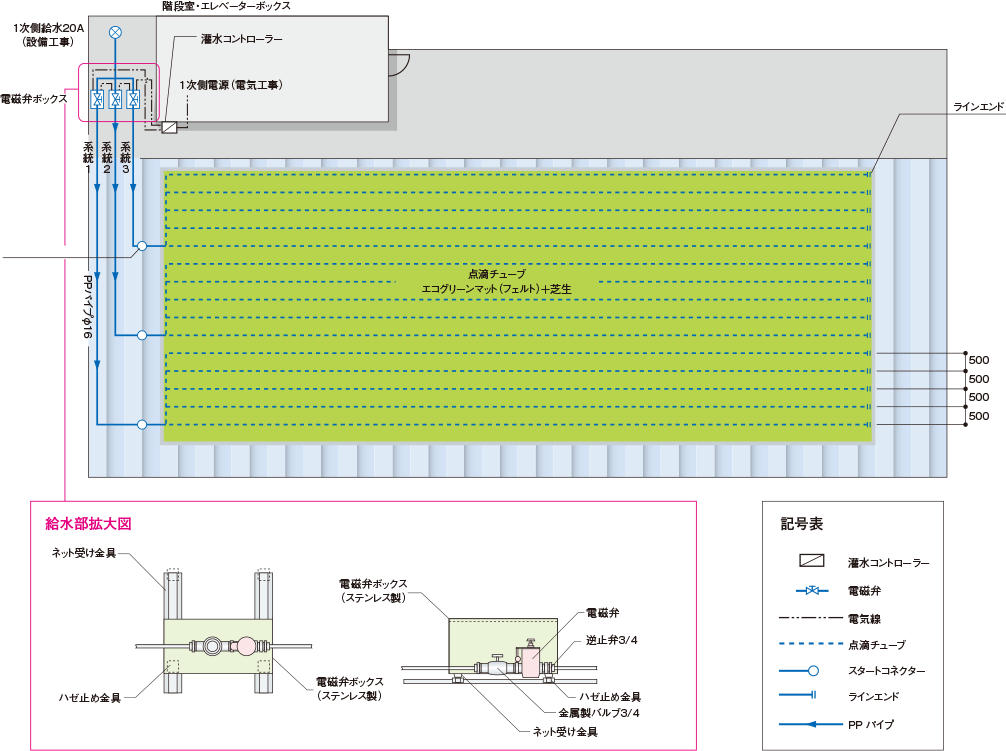Click the エコグリーンマット(フェルト)+芝生 text
The width and height of the screenshot is (1006, 751).
497,289
